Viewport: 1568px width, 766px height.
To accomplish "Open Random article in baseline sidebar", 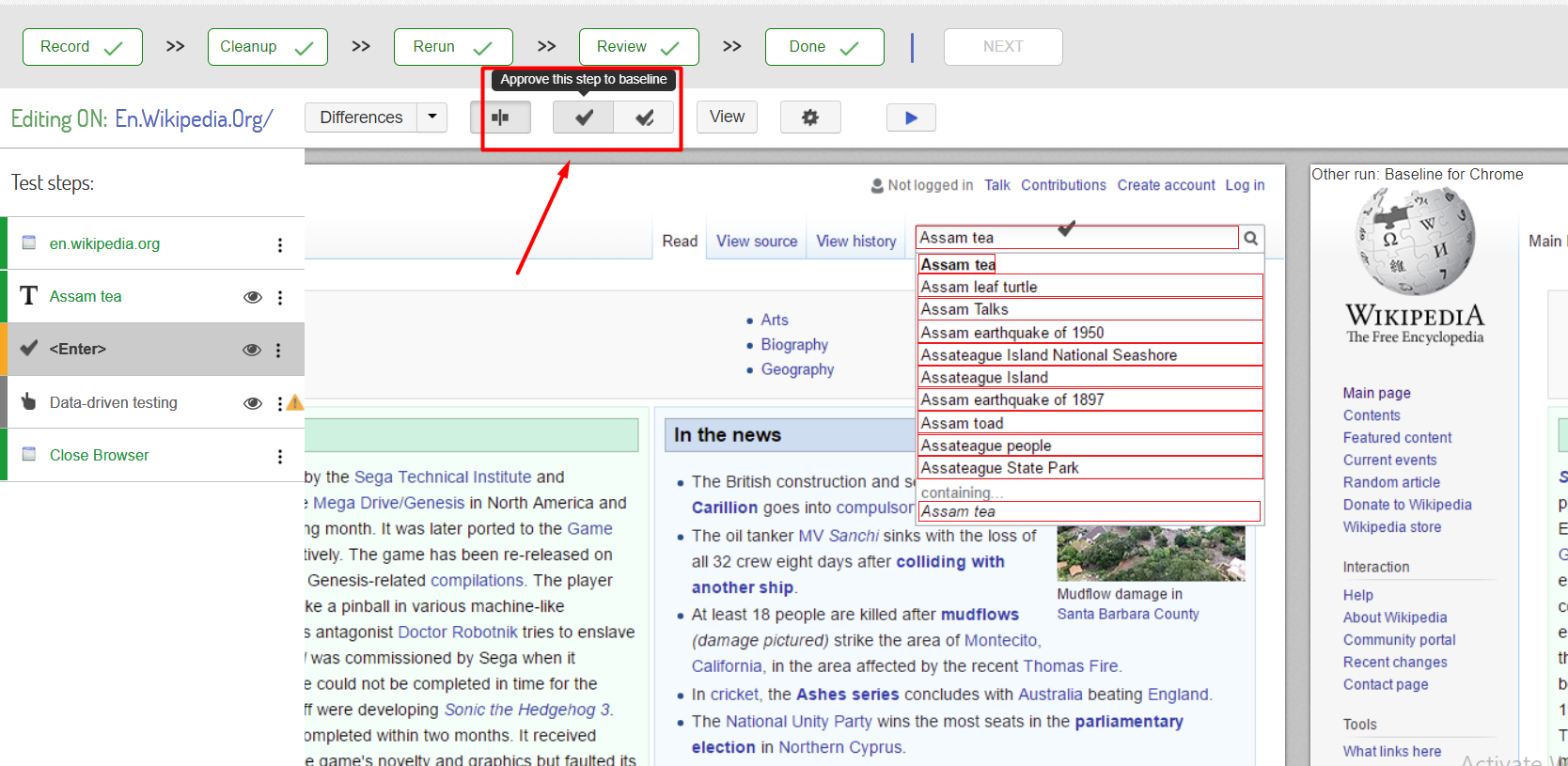I will 1391,482.
